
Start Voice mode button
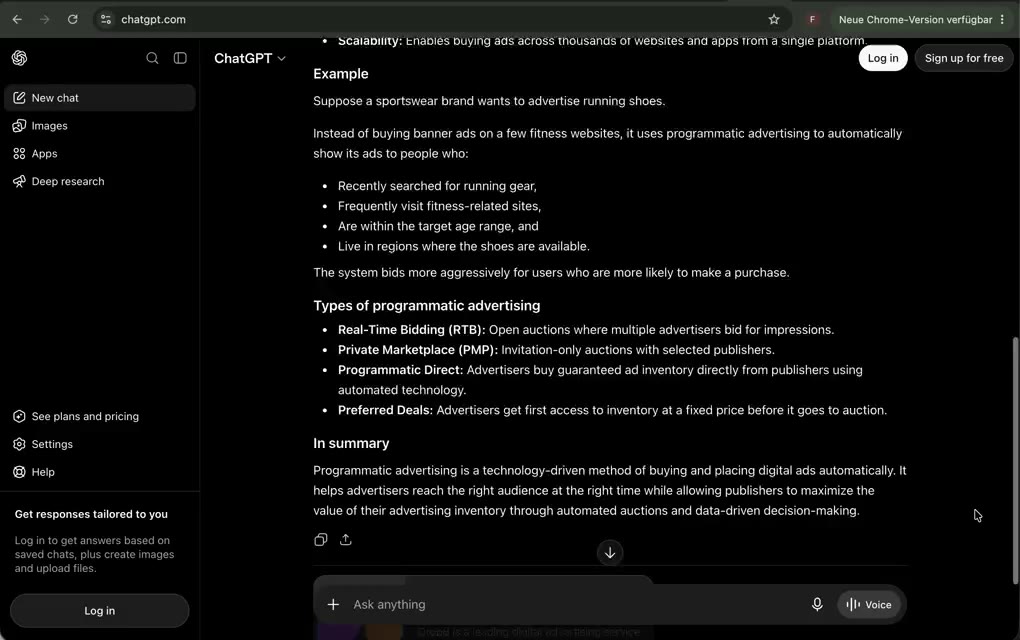point(868,604)
